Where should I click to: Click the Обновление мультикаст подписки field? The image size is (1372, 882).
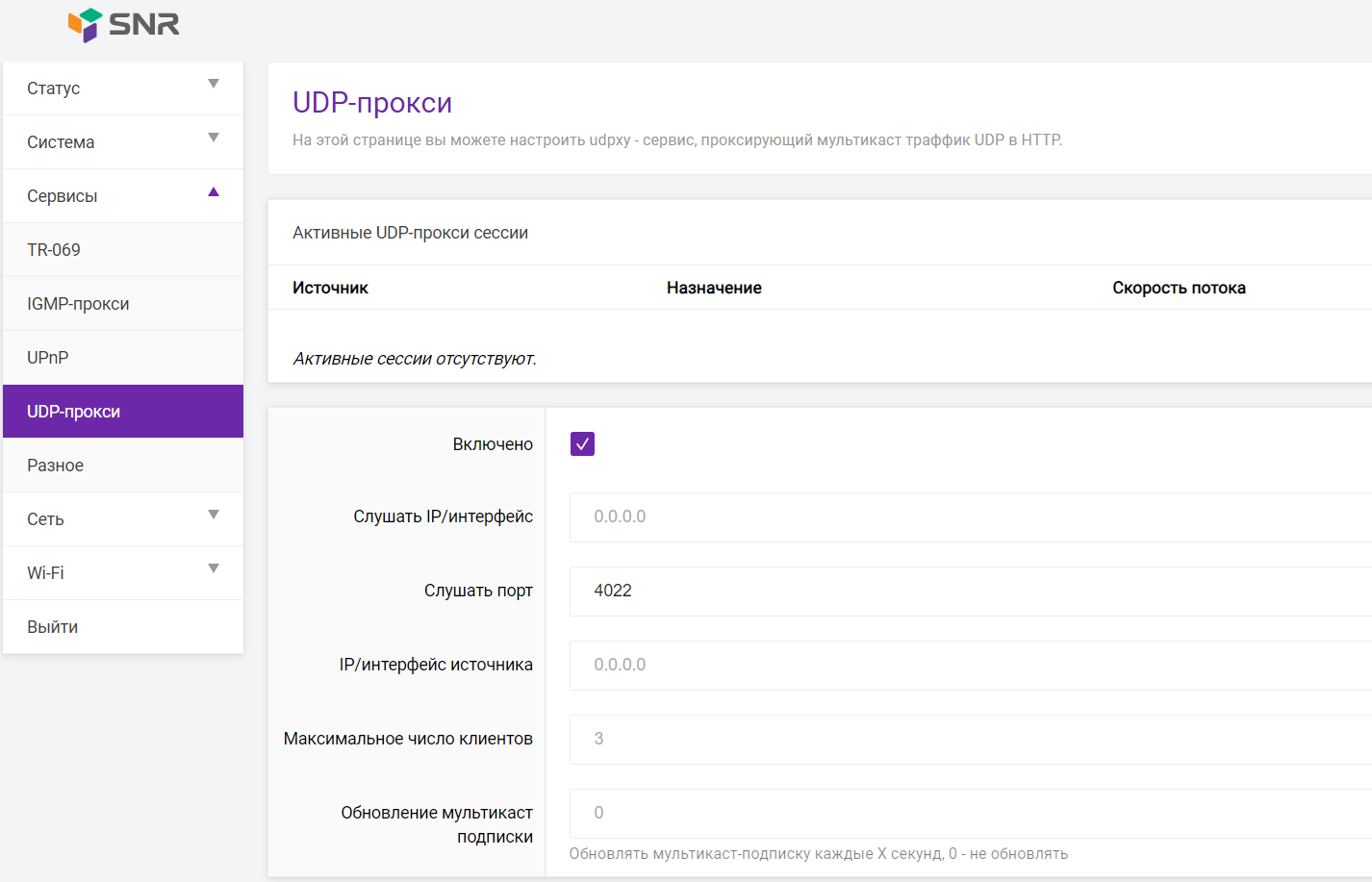coord(962,814)
